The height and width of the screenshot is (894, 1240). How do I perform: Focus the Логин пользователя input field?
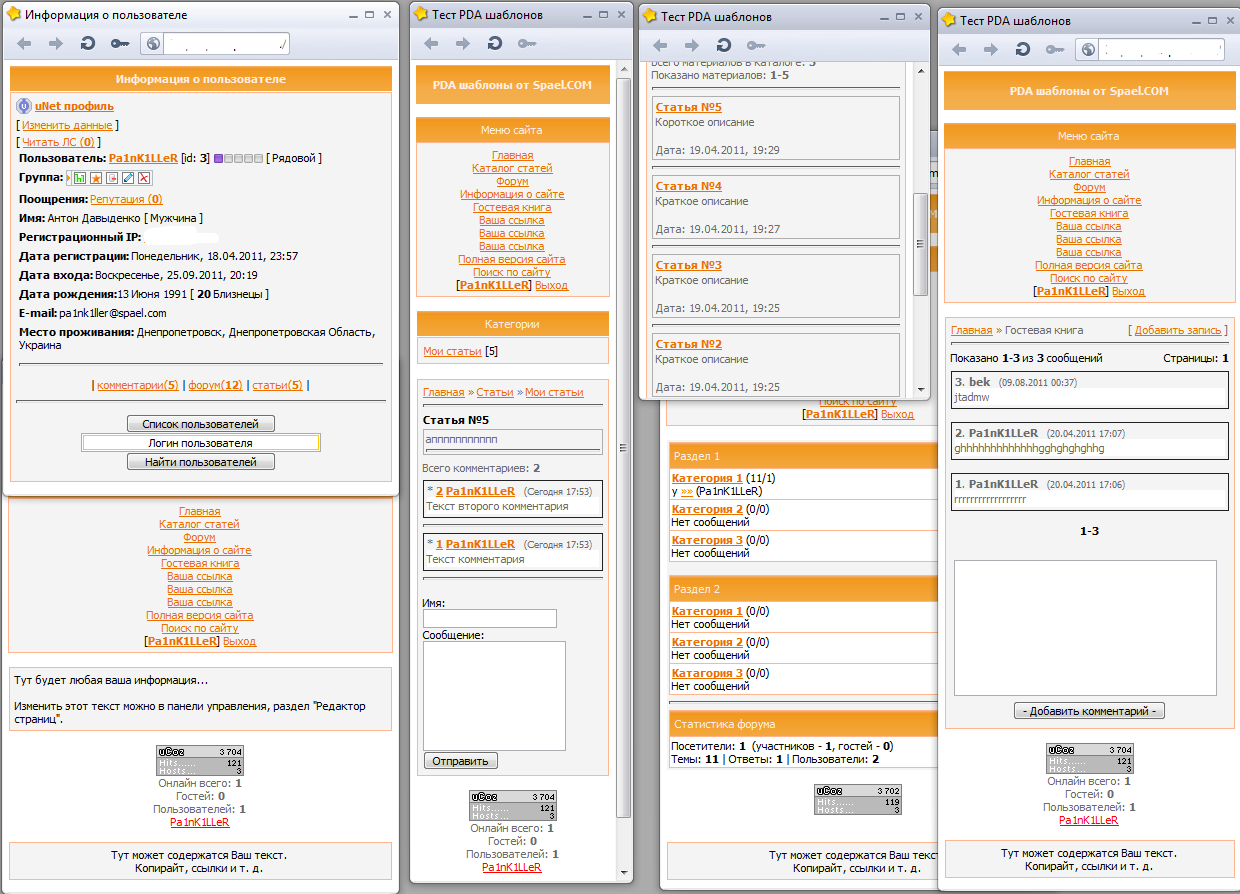tap(200, 443)
